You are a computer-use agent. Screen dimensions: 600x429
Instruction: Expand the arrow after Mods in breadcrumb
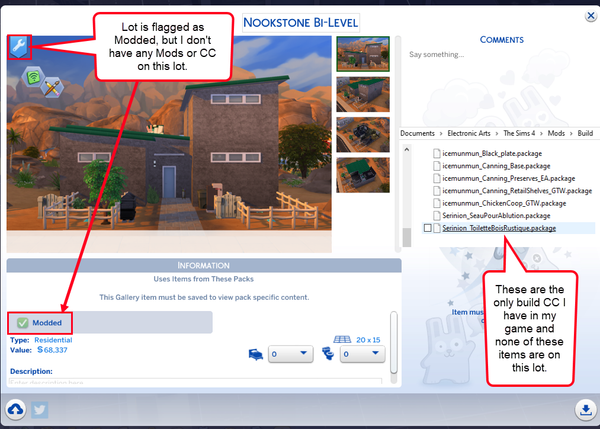click(x=571, y=134)
